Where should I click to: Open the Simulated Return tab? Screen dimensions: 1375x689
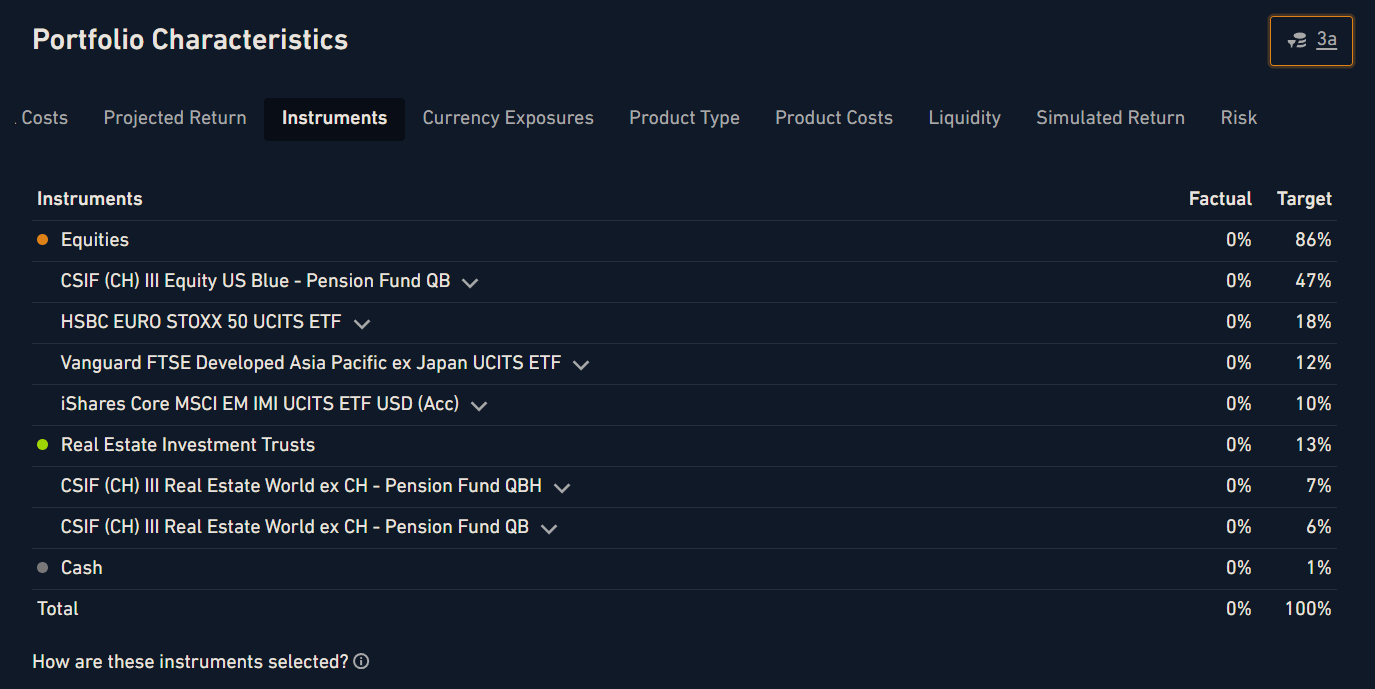tap(1110, 118)
